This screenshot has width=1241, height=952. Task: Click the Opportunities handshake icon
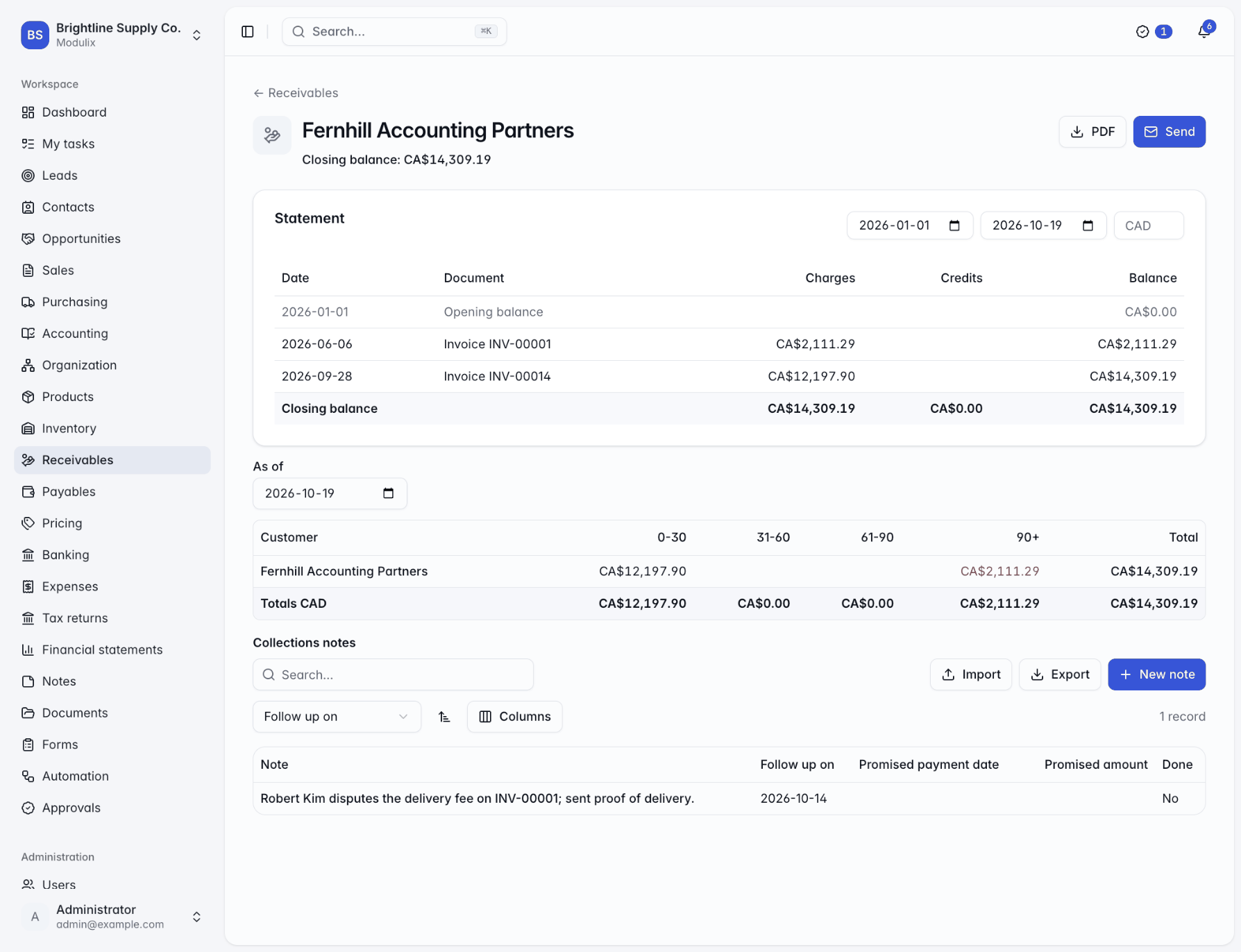[28, 239]
